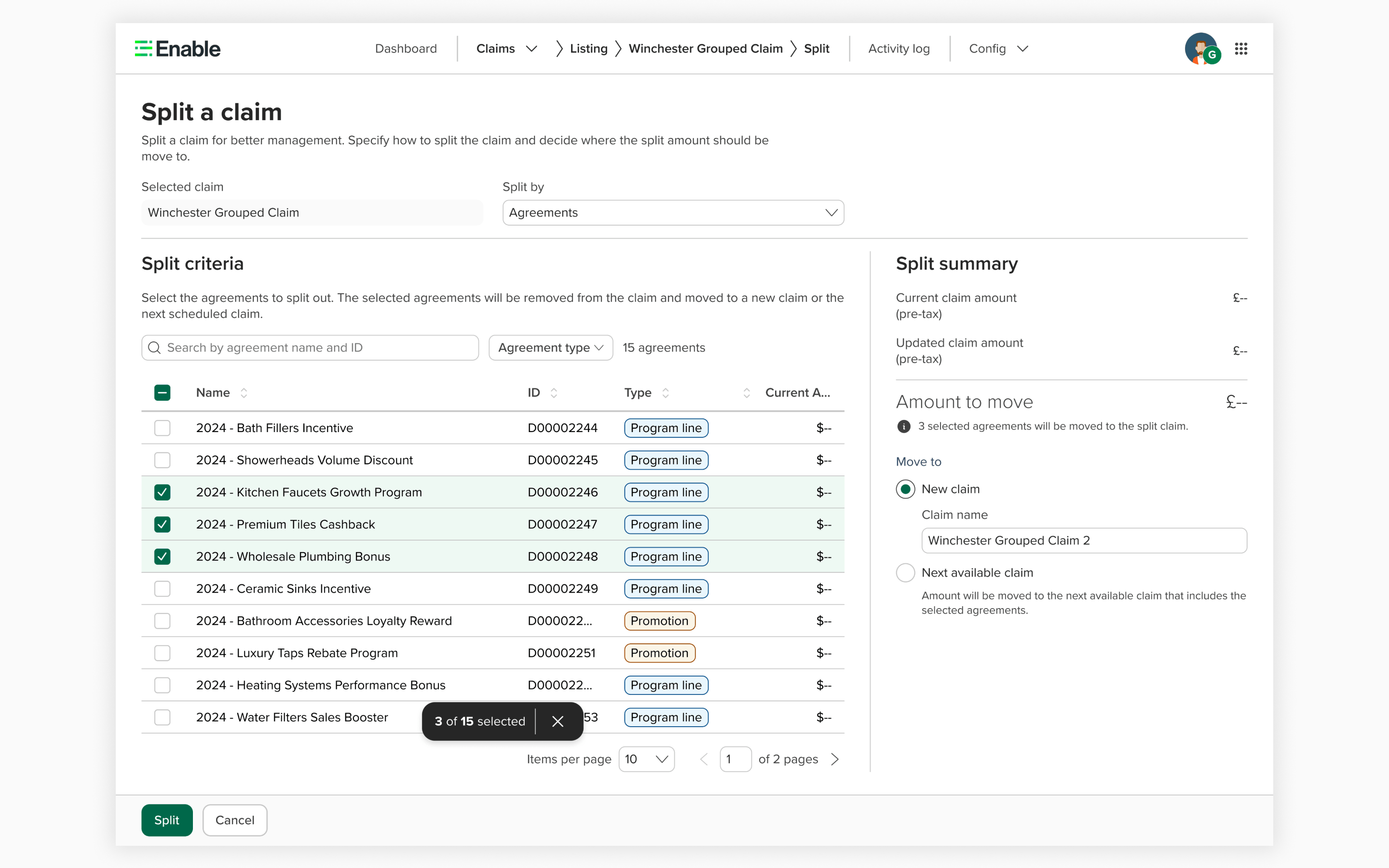The width and height of the screenshot is (1389, 868).
Task: Go to the Activity log tab
Action: (899, 49)
